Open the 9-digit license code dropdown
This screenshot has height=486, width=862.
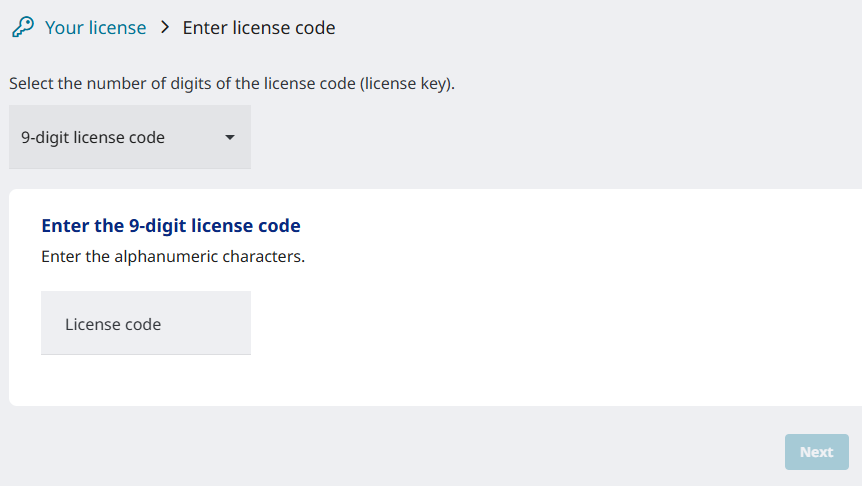pos(130,137)
